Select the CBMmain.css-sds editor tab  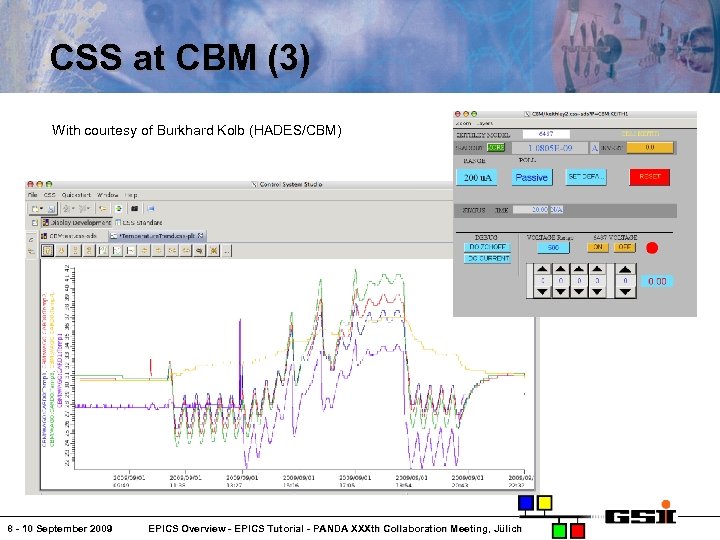[x=68, y=236]
